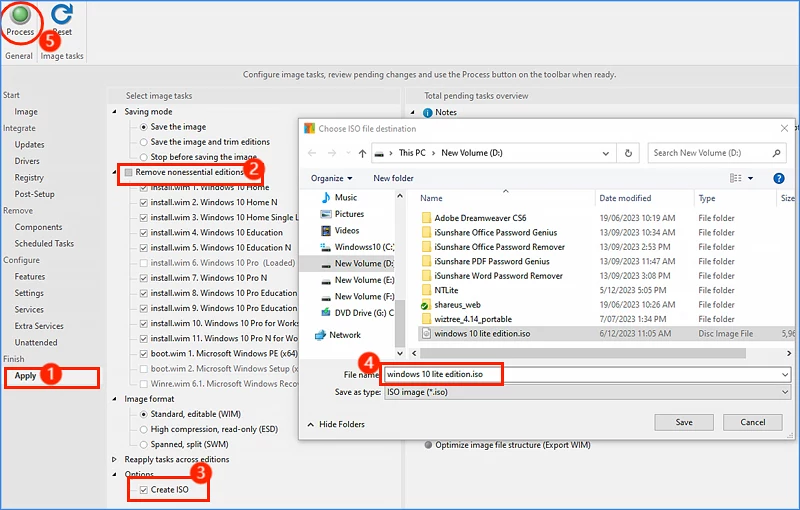Open the NTLite folder icon
The width and height of the screenshot is (800, 510).
(427, 290)
